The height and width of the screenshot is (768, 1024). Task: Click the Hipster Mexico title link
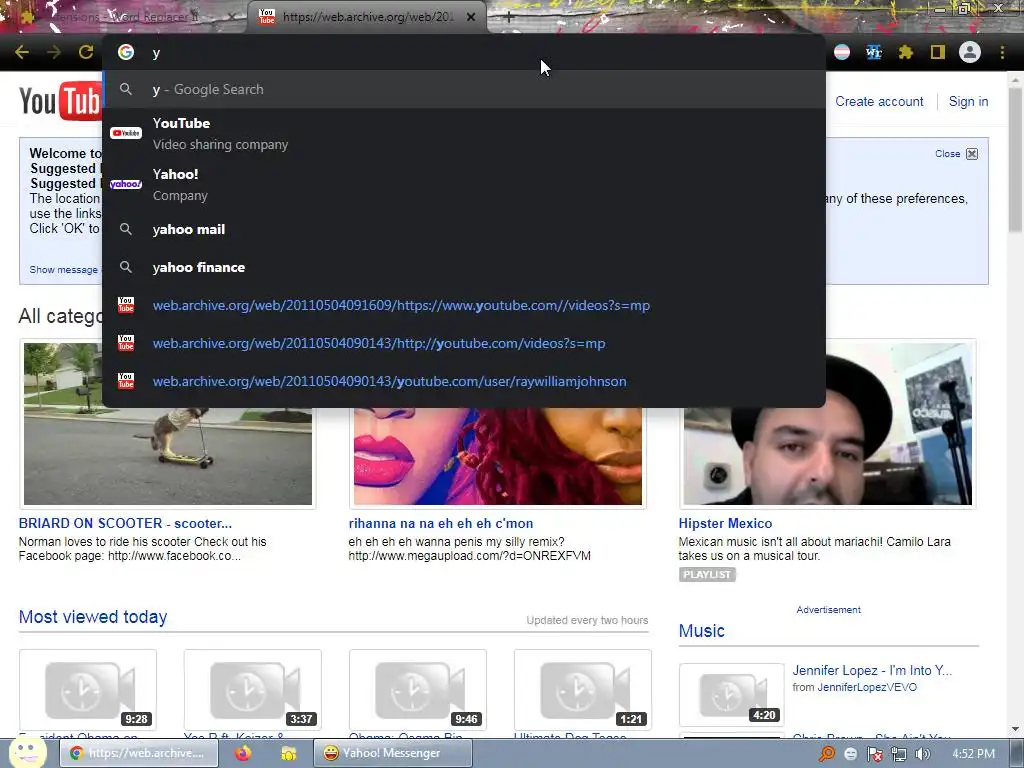725,523
